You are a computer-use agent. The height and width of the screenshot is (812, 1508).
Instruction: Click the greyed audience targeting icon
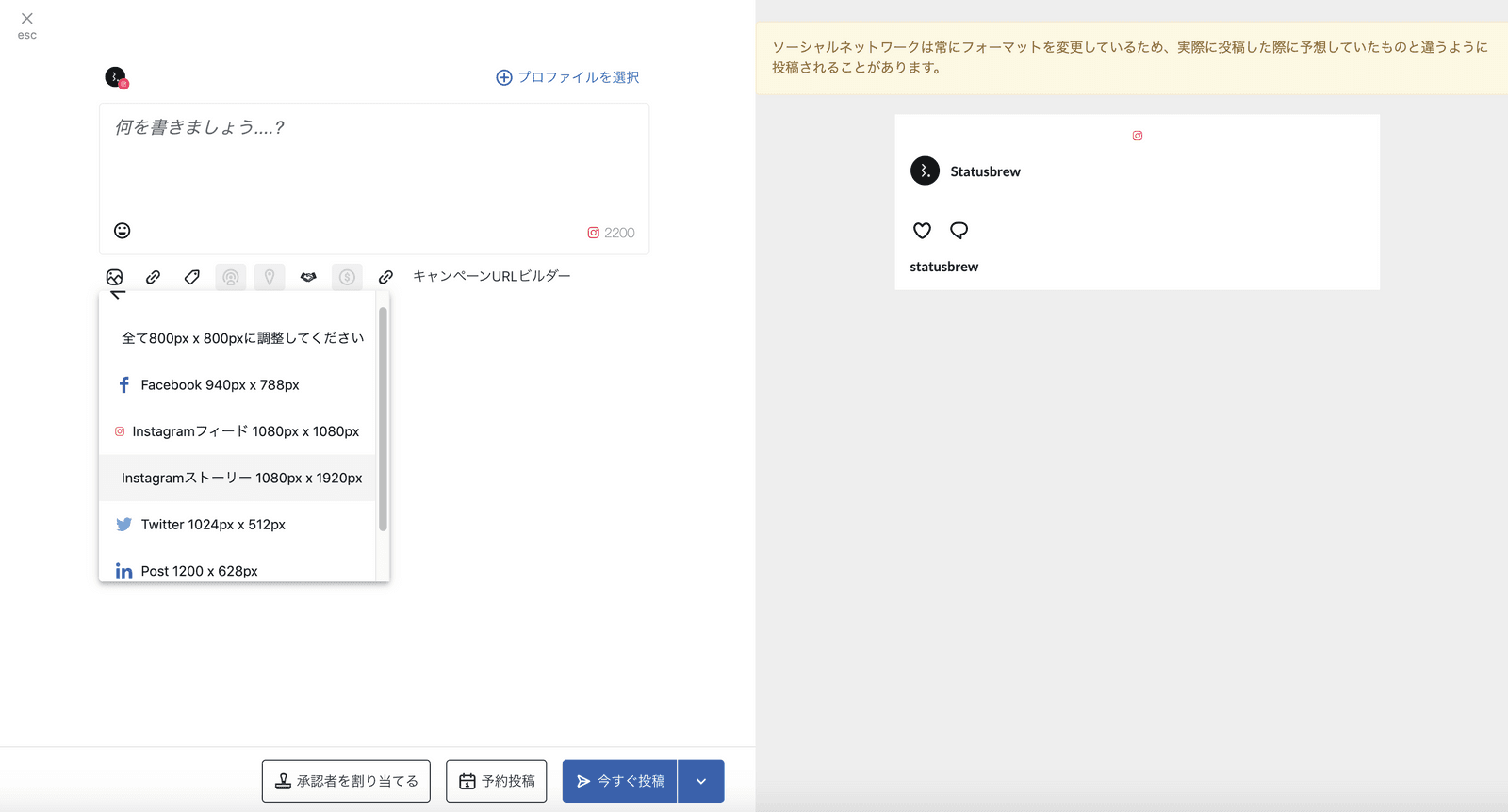pyautogui.click(x=231, y=277)
